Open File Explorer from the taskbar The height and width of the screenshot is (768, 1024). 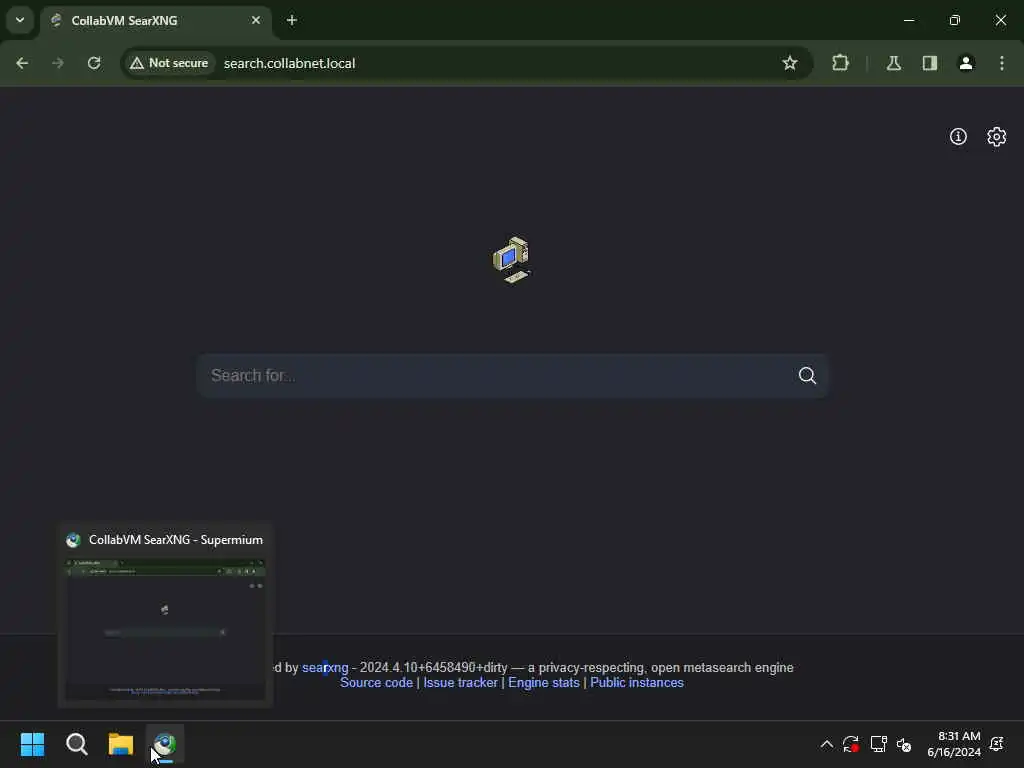point(121,744)
